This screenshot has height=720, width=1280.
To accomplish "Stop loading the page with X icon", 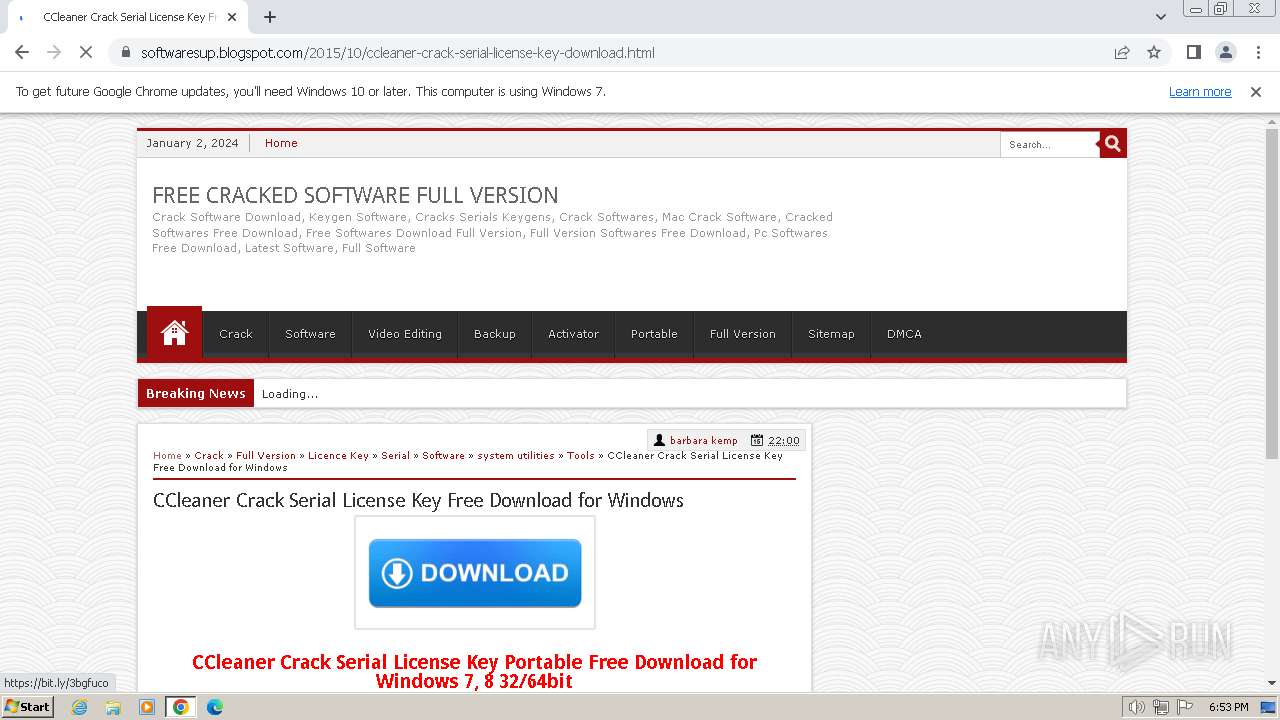I will point(86,52).
